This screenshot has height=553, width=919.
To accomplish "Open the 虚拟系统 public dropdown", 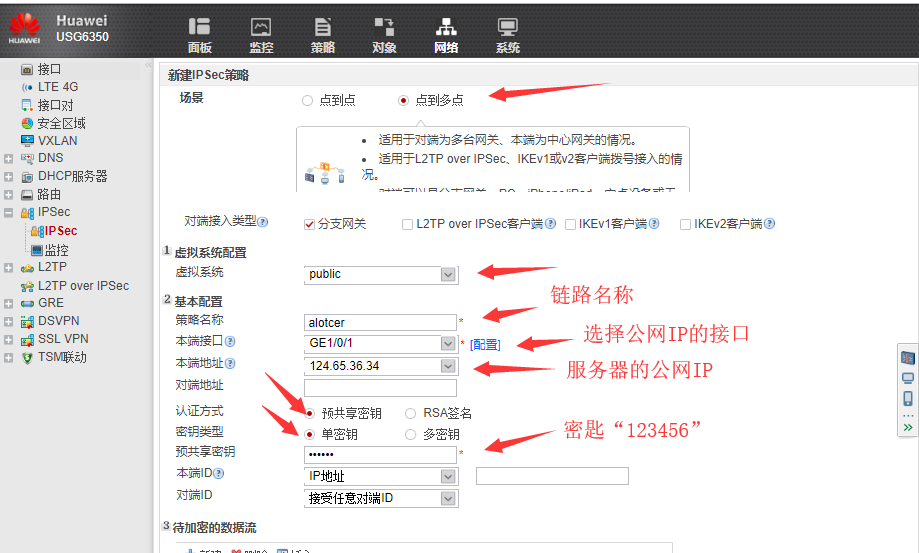I will point(448,274).
